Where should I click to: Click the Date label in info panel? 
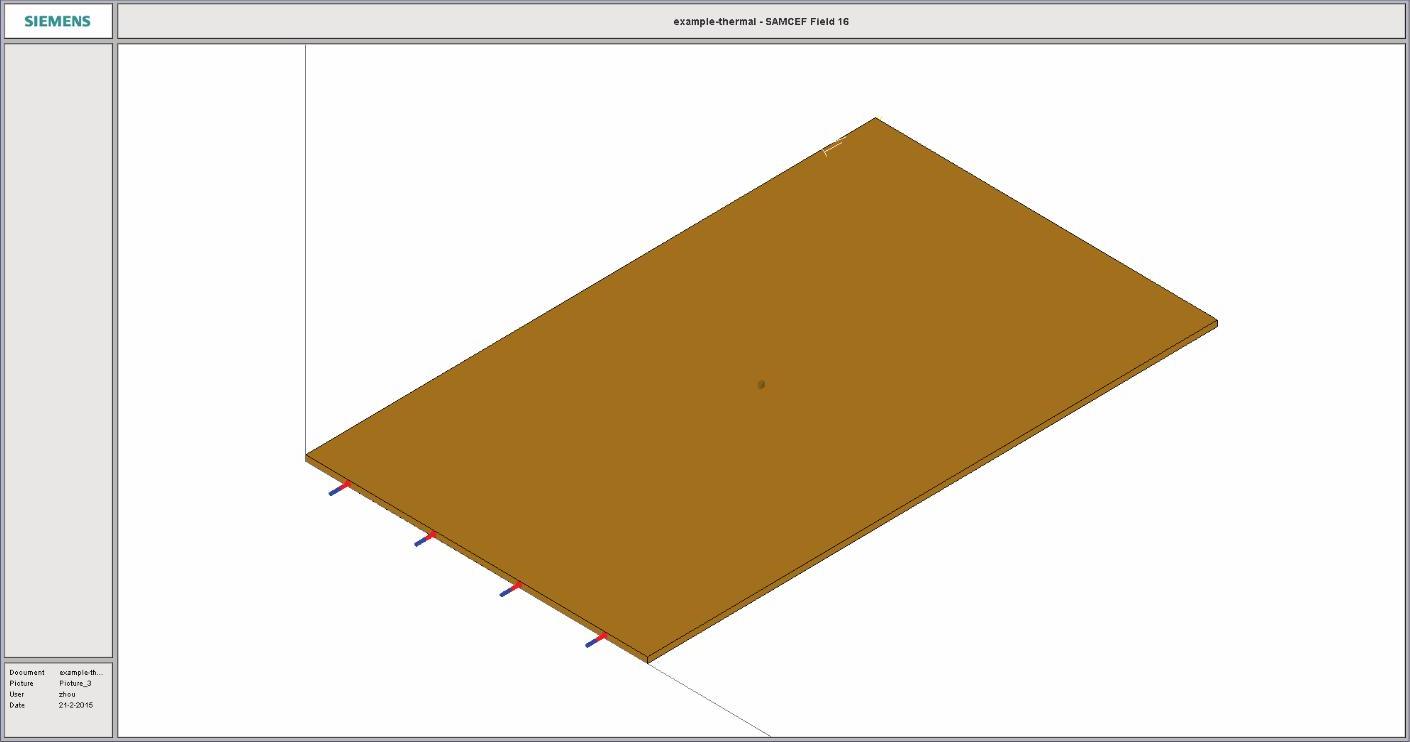pos(17,705)
